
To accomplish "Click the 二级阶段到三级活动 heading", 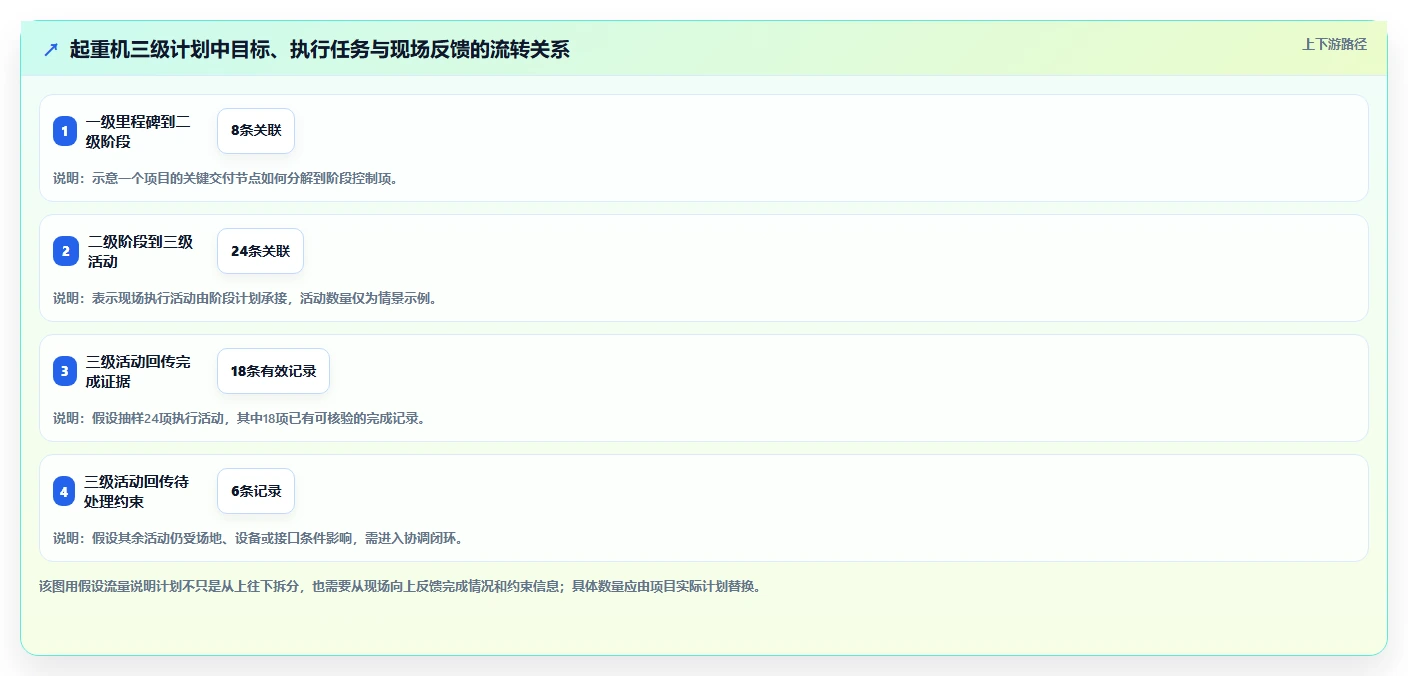I will tap(140, 251).
